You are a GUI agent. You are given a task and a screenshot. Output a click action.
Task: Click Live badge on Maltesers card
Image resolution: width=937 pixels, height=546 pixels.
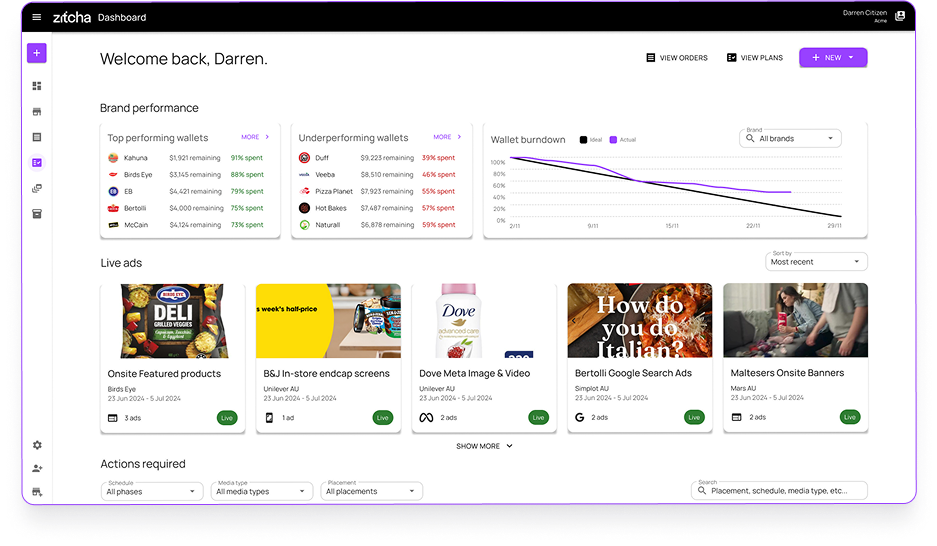click(850, 417)
